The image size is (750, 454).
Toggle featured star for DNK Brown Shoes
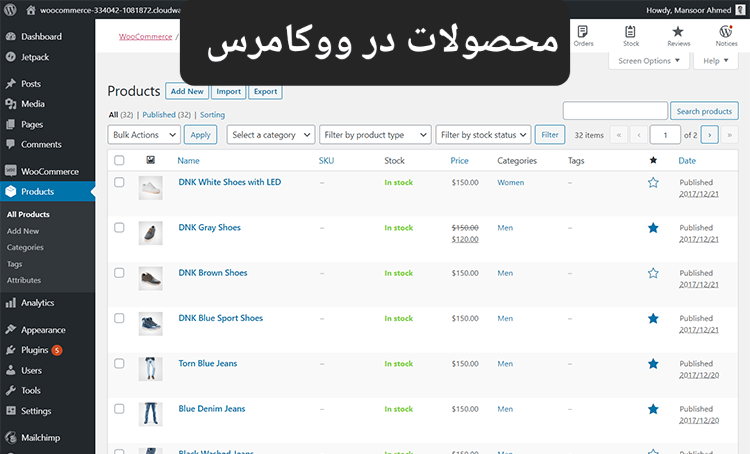click(x=653, y=273)
